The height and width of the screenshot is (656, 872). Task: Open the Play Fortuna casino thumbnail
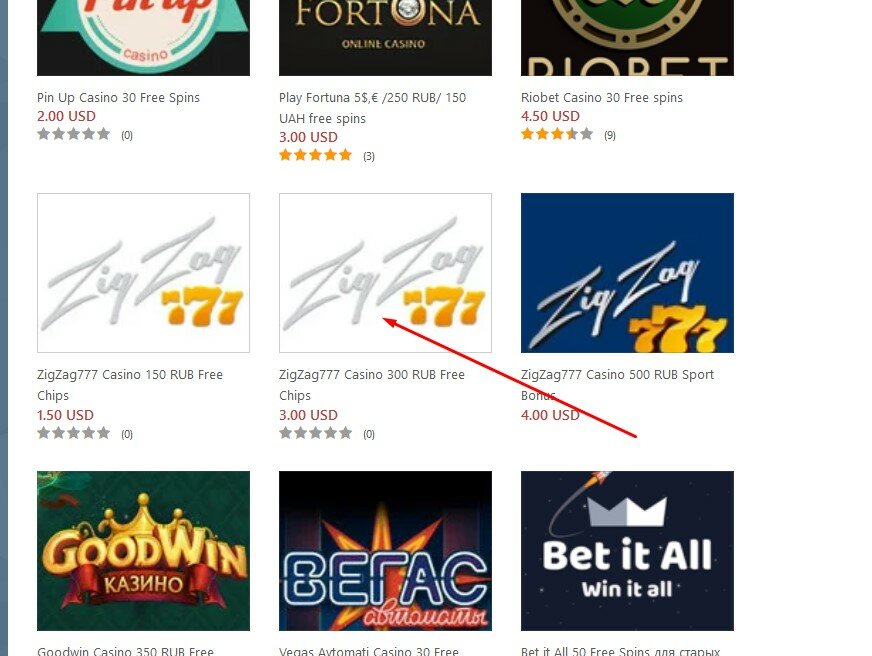[x=385, y=38]
